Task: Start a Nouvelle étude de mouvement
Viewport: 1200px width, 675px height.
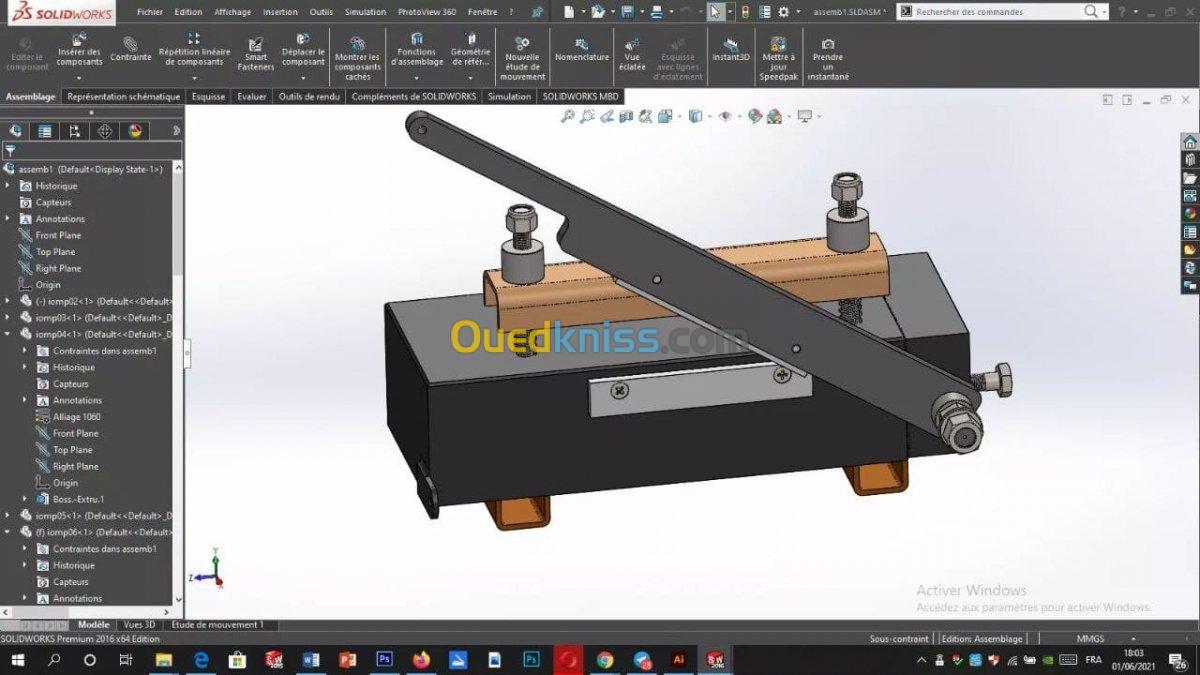Action: tap(522, 58)
